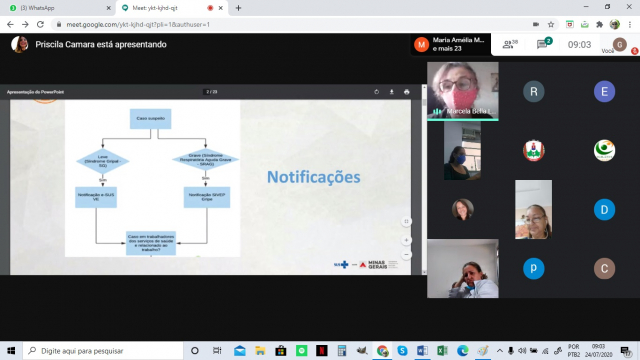
Task: Click the rotate icon in presentation toolbar
Action: (x=376, y=92)
